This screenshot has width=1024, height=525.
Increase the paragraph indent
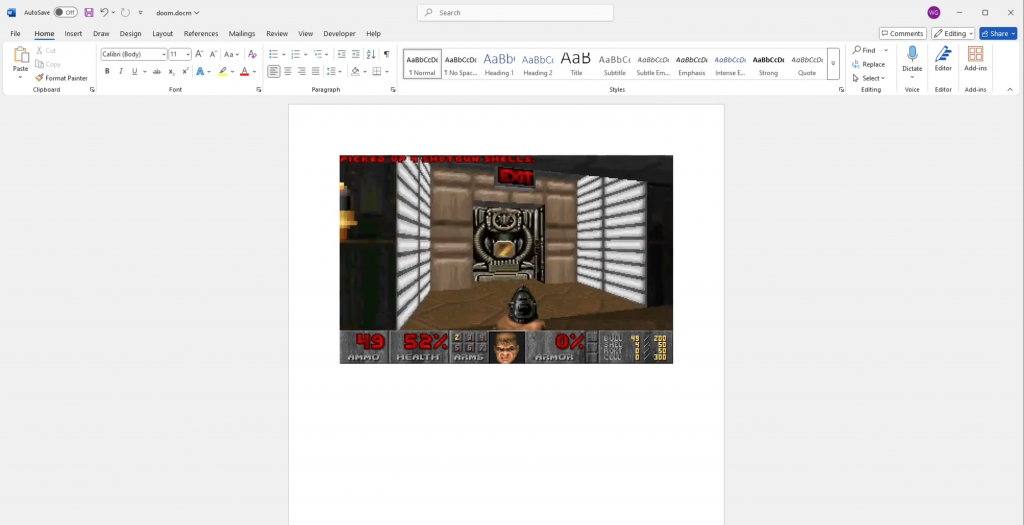pos(355,54)
